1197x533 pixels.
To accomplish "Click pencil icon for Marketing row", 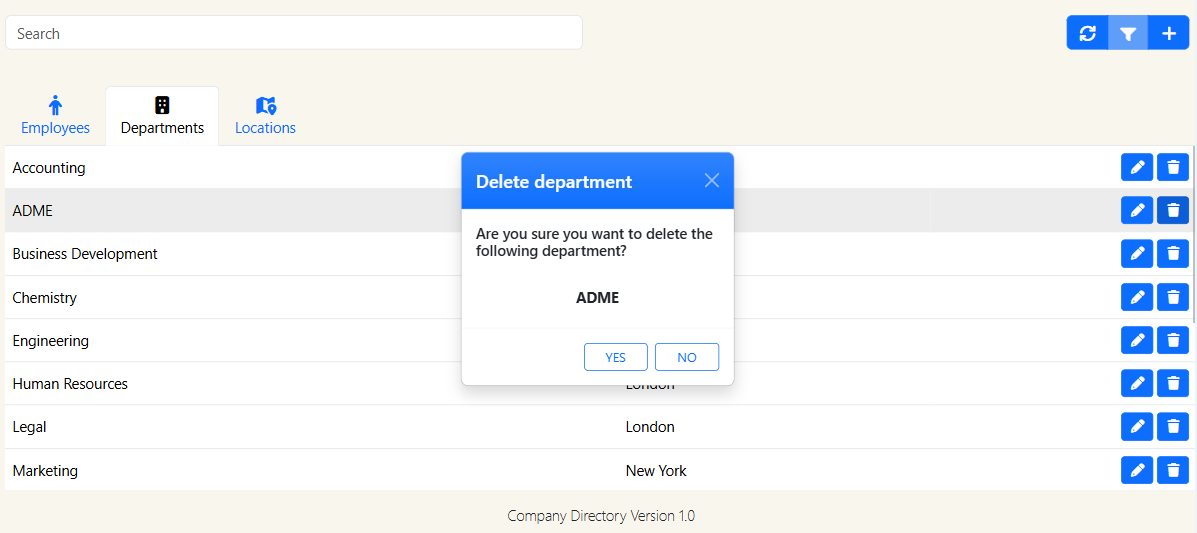I will [1137, 470].
